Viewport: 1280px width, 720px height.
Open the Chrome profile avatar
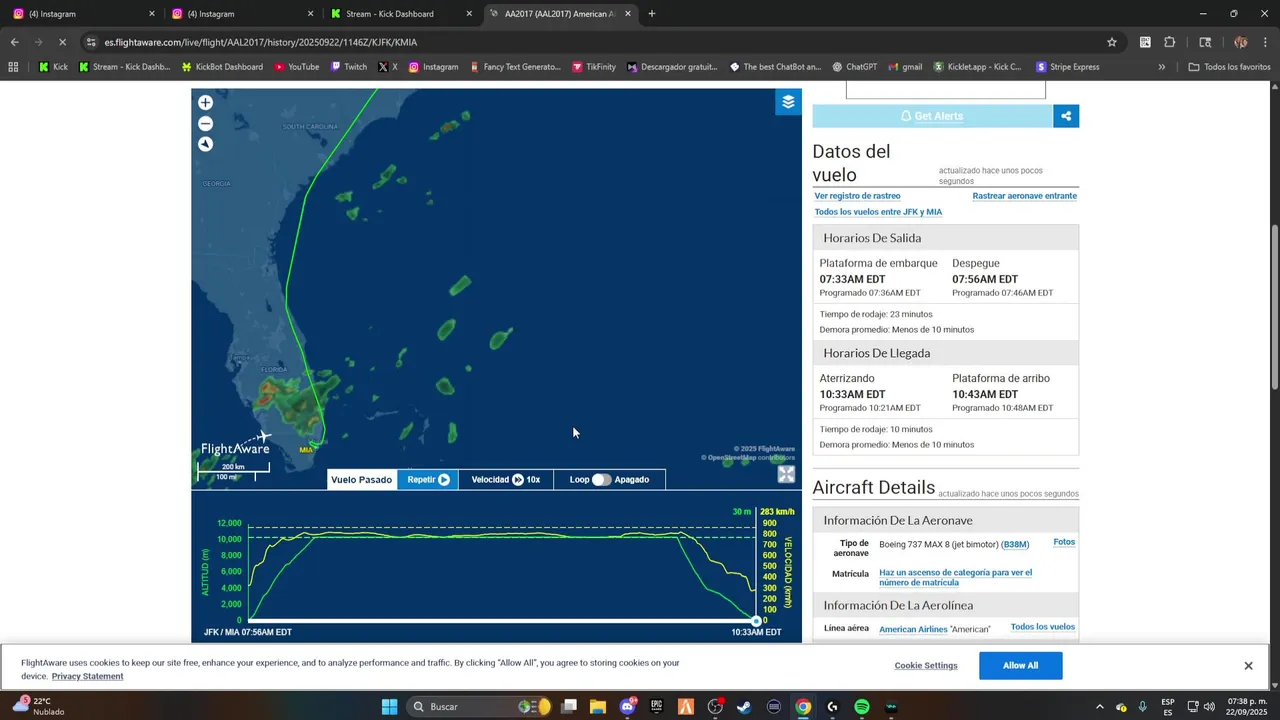pos(1240,42)
